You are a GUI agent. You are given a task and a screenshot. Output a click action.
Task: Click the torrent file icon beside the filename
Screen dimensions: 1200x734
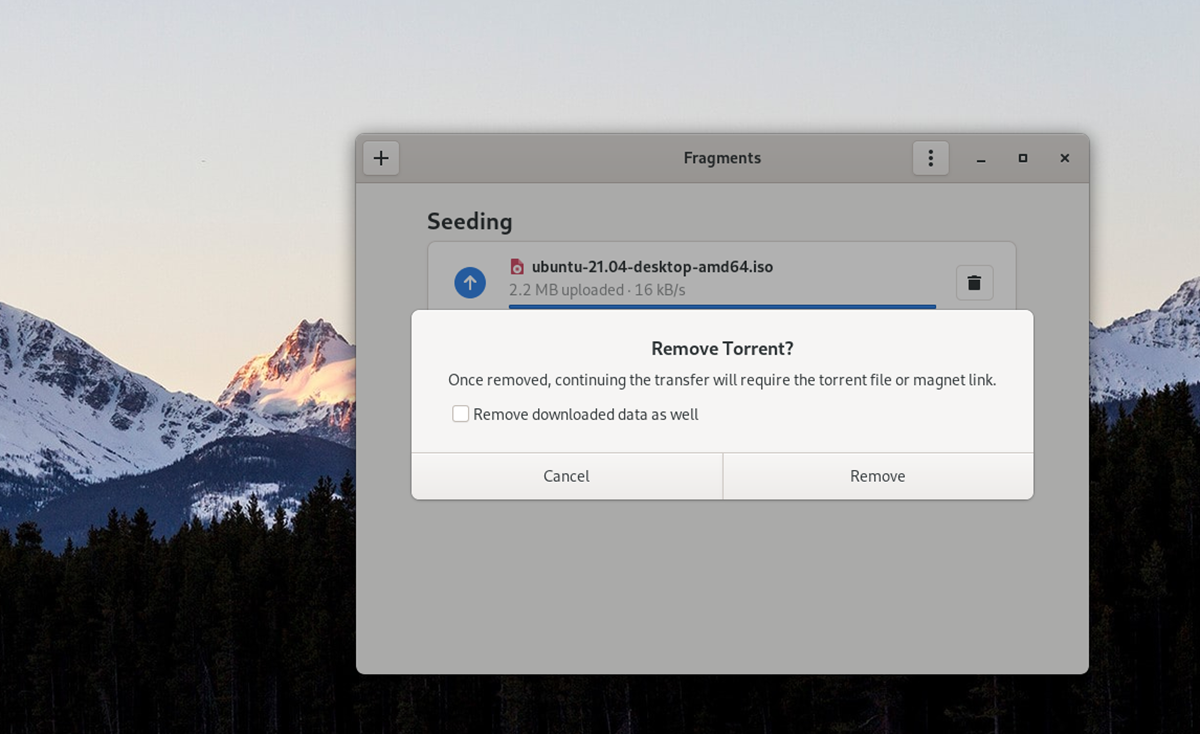pyautogui.click(x=518, y=267)
